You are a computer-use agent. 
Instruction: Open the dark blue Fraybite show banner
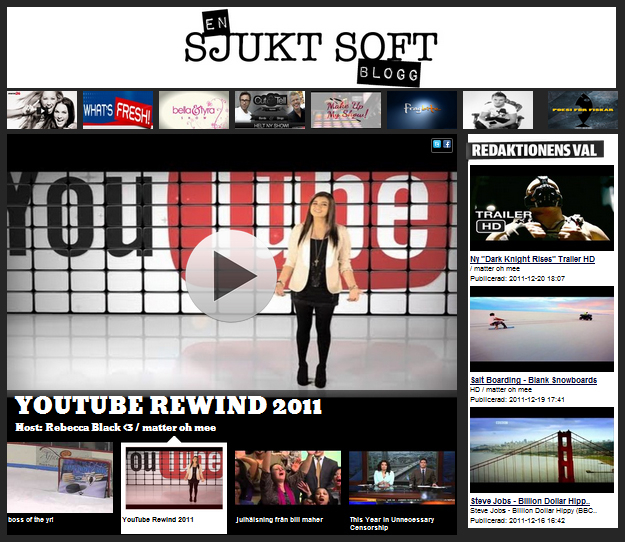coord(422,110)
